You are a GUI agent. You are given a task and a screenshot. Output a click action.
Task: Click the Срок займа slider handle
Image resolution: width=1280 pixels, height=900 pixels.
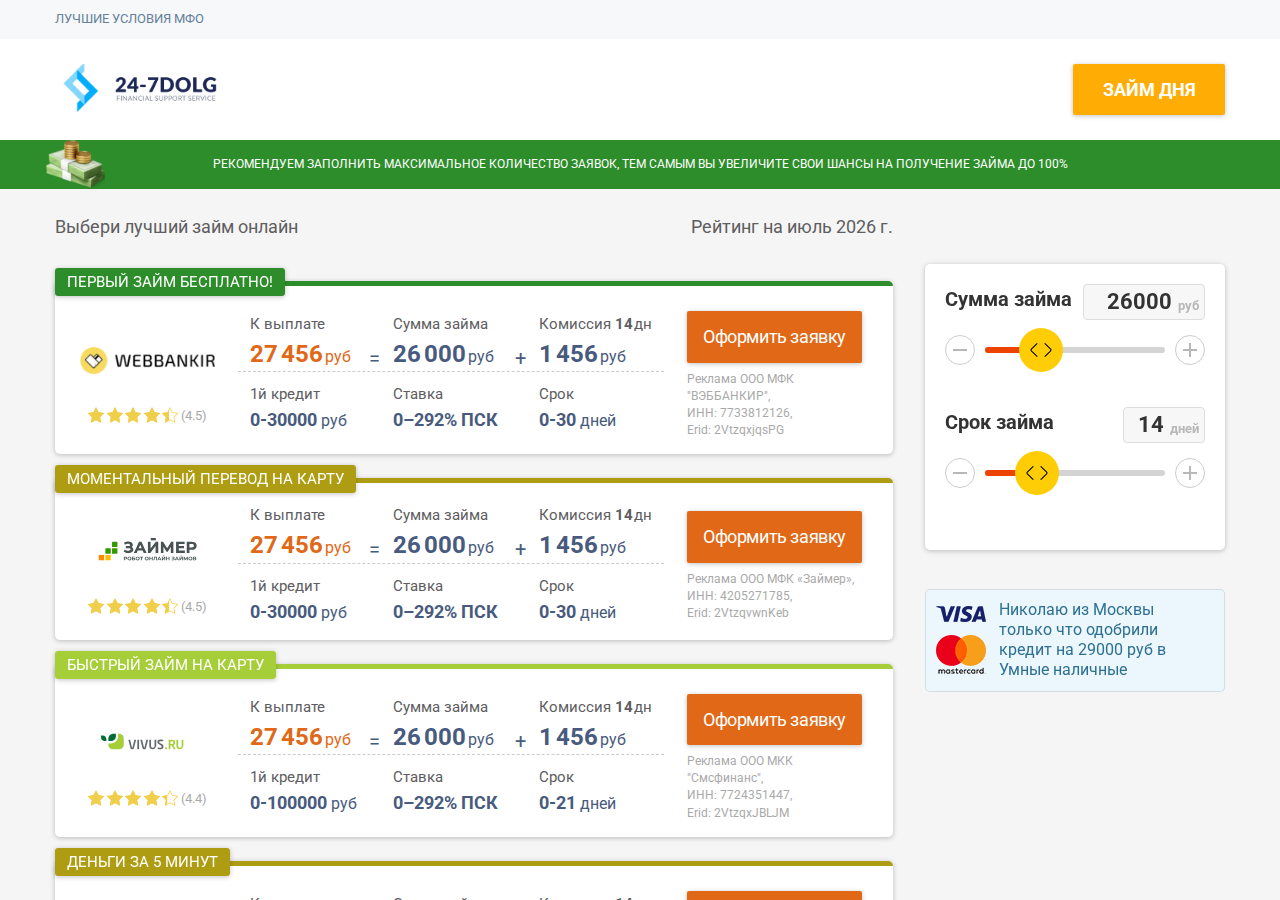(1037, 473)
